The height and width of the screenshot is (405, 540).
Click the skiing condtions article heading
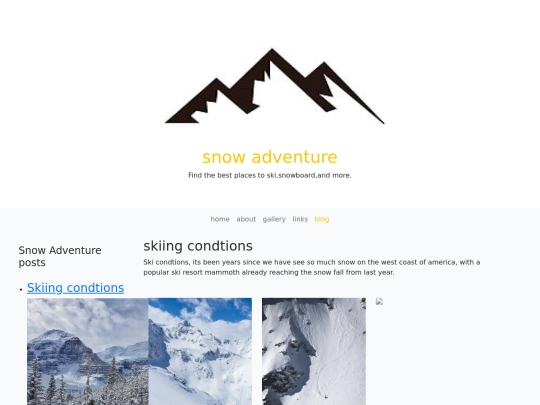pyautogui.click(x=198, y=246)
